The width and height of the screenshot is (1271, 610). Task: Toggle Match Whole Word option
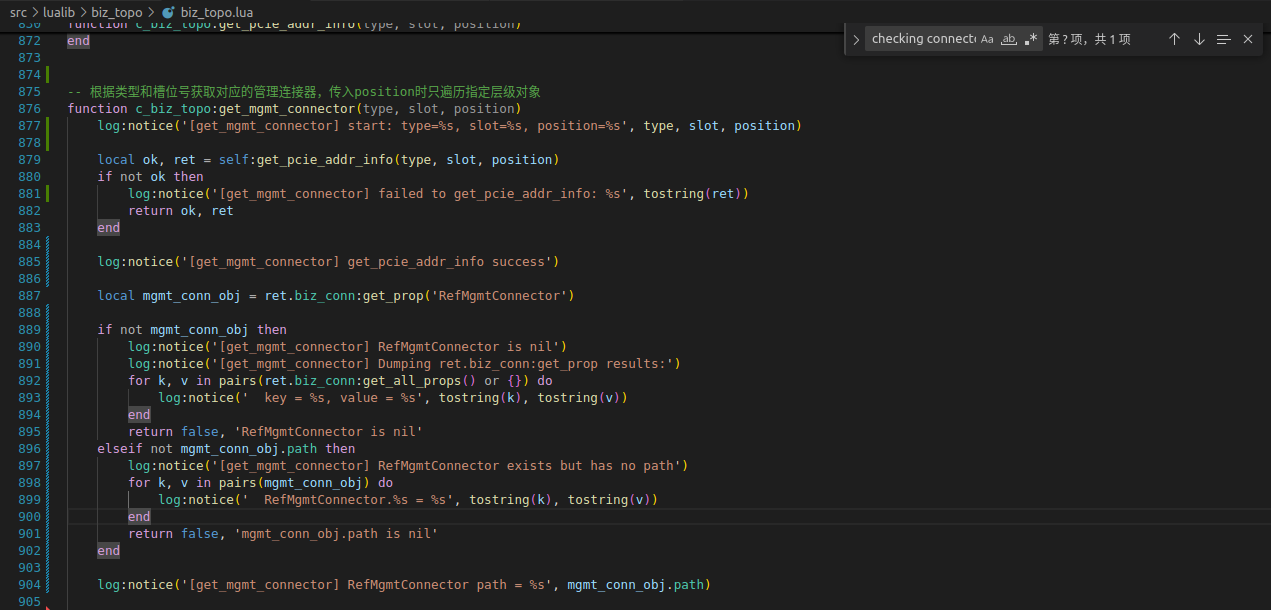(x=1009, y=39)
